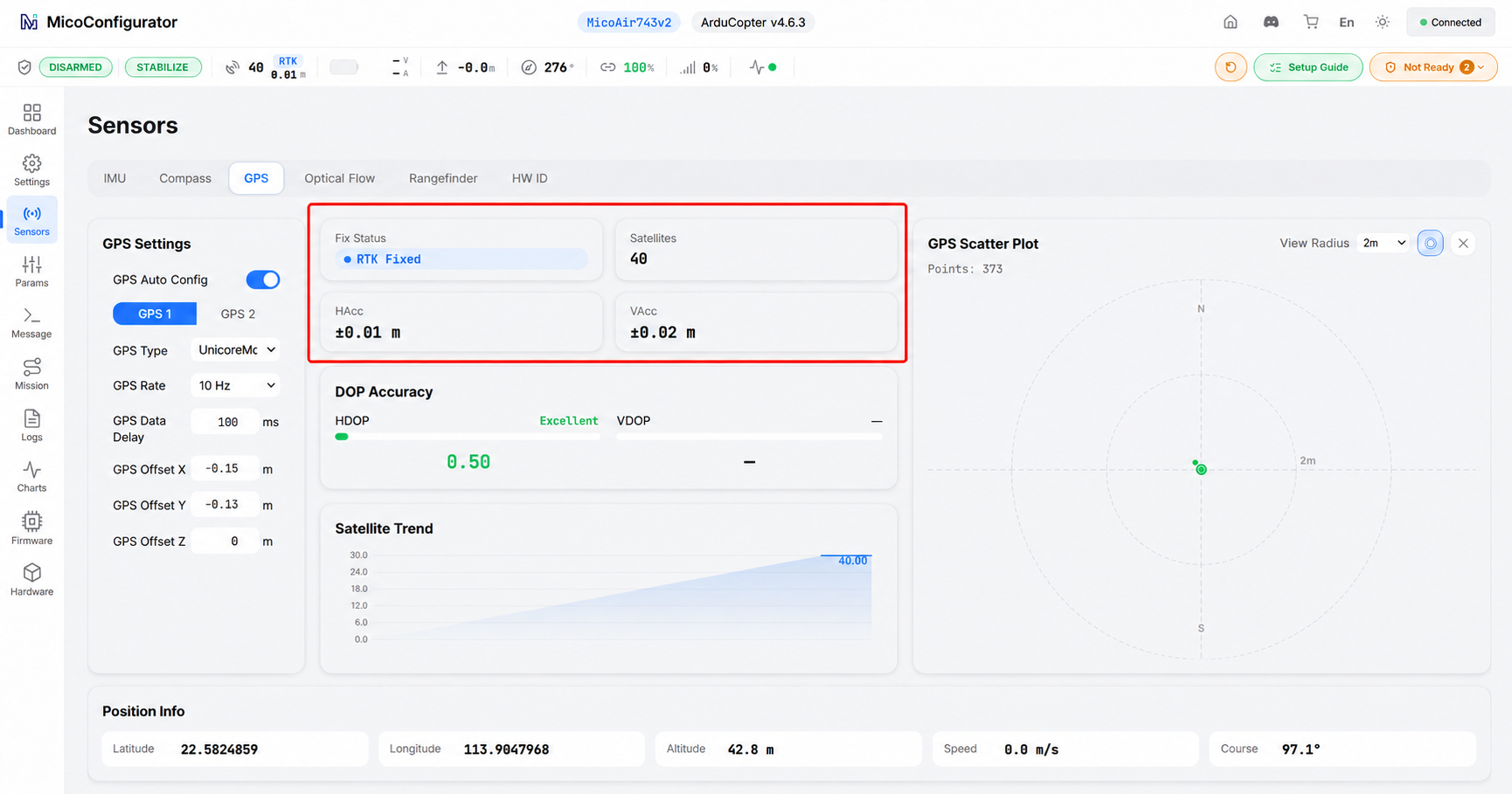Viewport: 1512px width, 794px height.
Task: Switch to the Compass tab
Action: pyautogui.click(x=185, y=178)
